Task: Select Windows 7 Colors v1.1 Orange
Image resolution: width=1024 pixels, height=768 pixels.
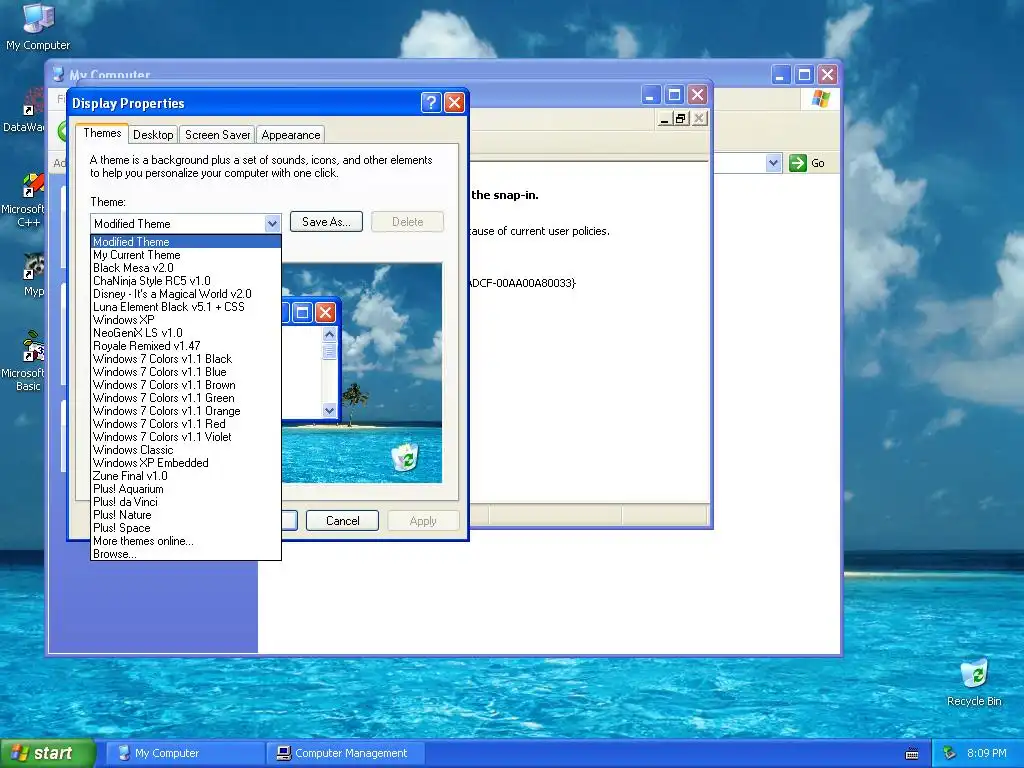Action: coord(185,411)
